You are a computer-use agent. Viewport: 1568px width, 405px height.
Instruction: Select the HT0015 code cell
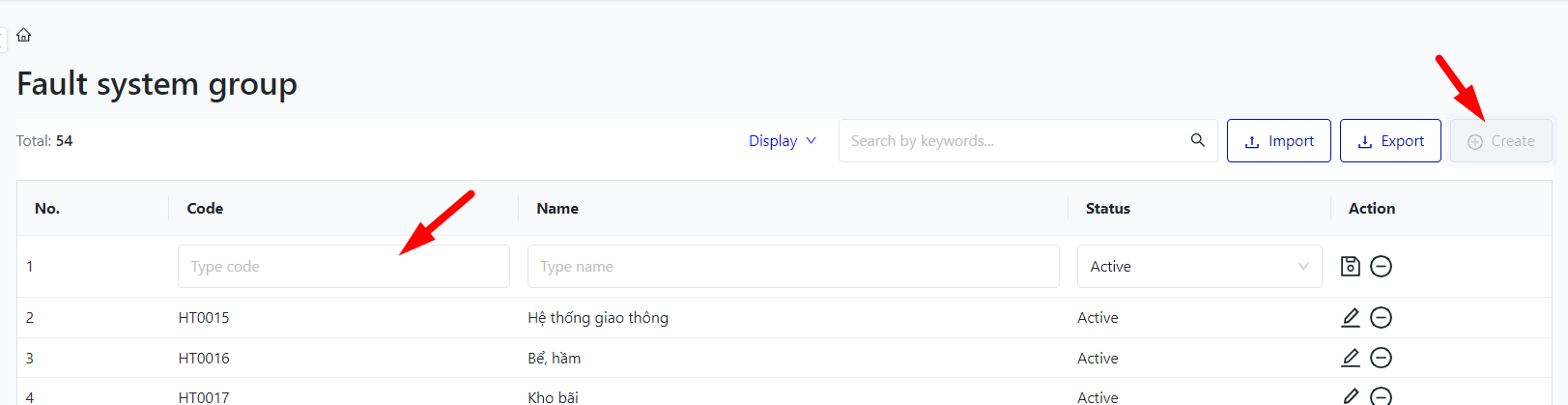point(204,317)
